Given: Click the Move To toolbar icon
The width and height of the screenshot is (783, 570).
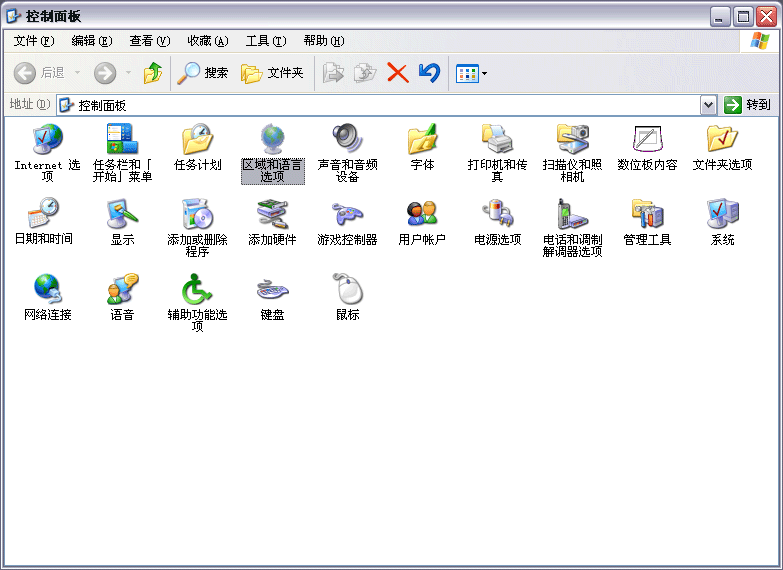Looking at the screenshot, I should (333, 73).
